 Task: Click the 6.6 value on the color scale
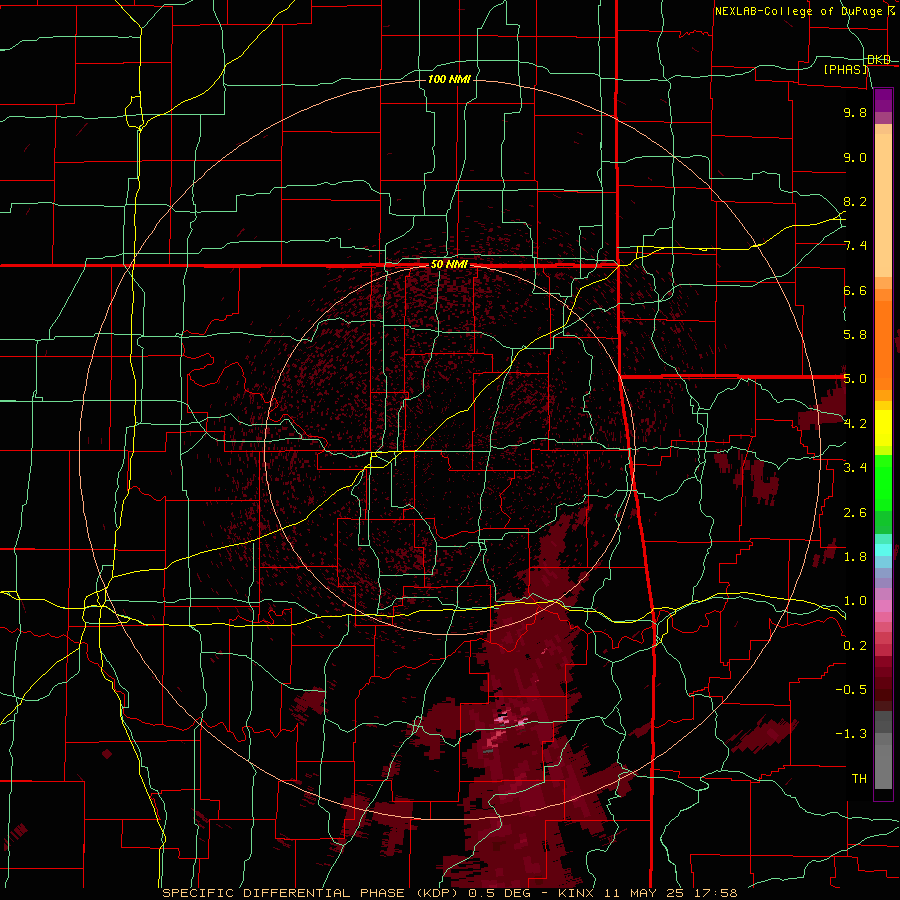click(855, 291)
